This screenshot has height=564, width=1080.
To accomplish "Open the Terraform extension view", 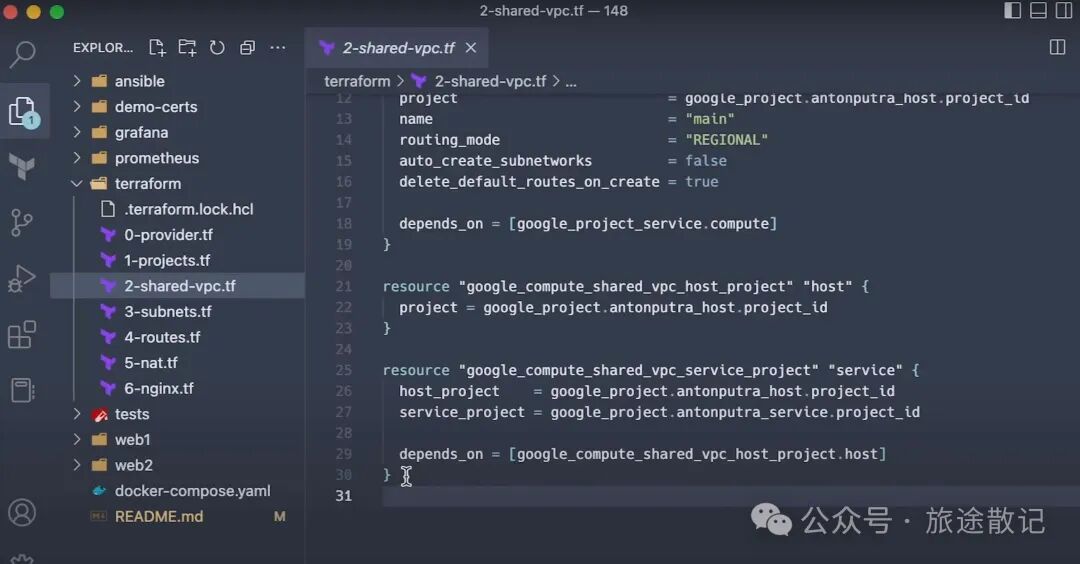I will [22, 167].
